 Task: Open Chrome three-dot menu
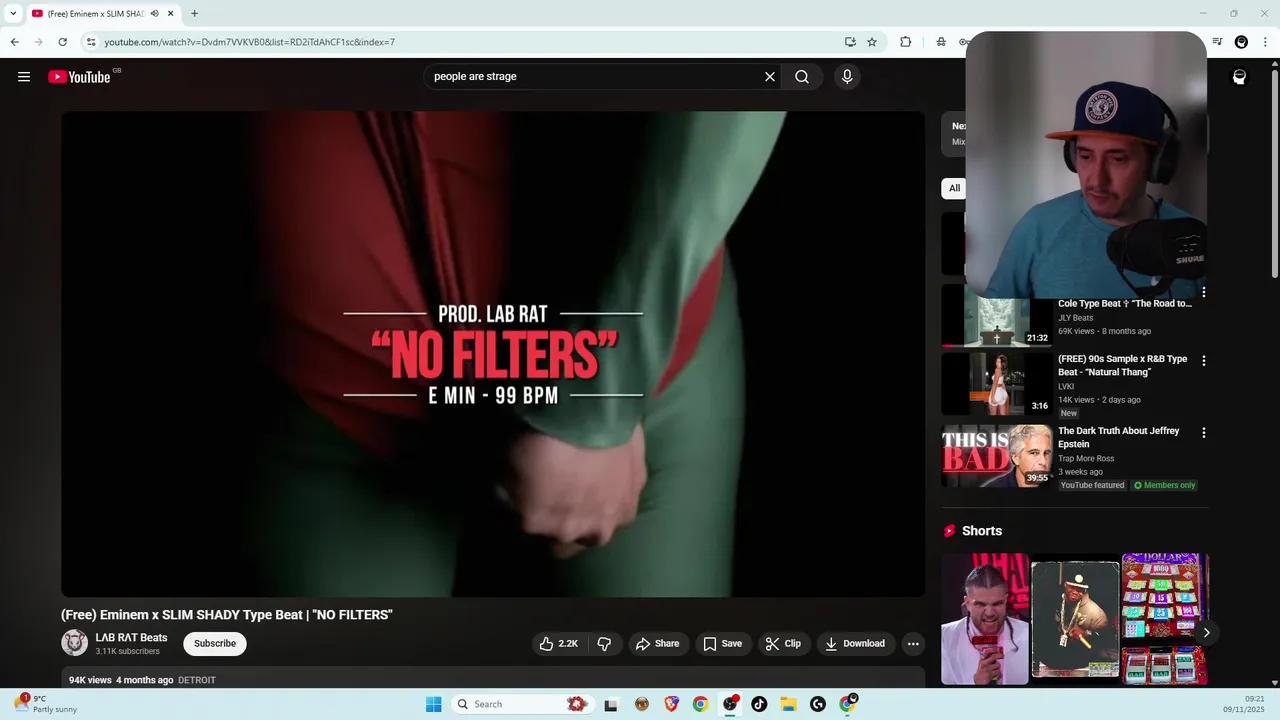(1265, 42)
